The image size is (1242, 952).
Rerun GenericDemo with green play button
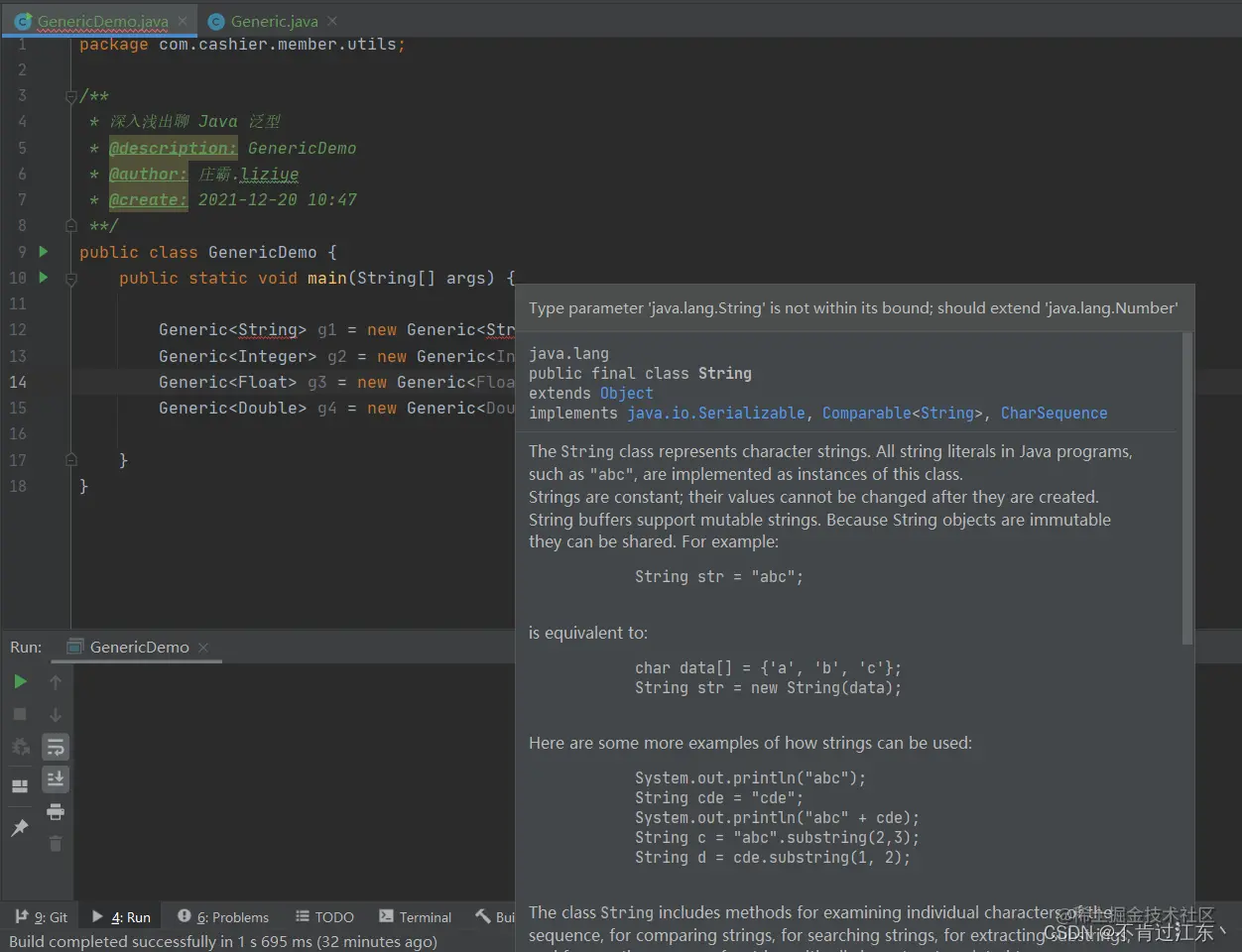coord(20,681)
